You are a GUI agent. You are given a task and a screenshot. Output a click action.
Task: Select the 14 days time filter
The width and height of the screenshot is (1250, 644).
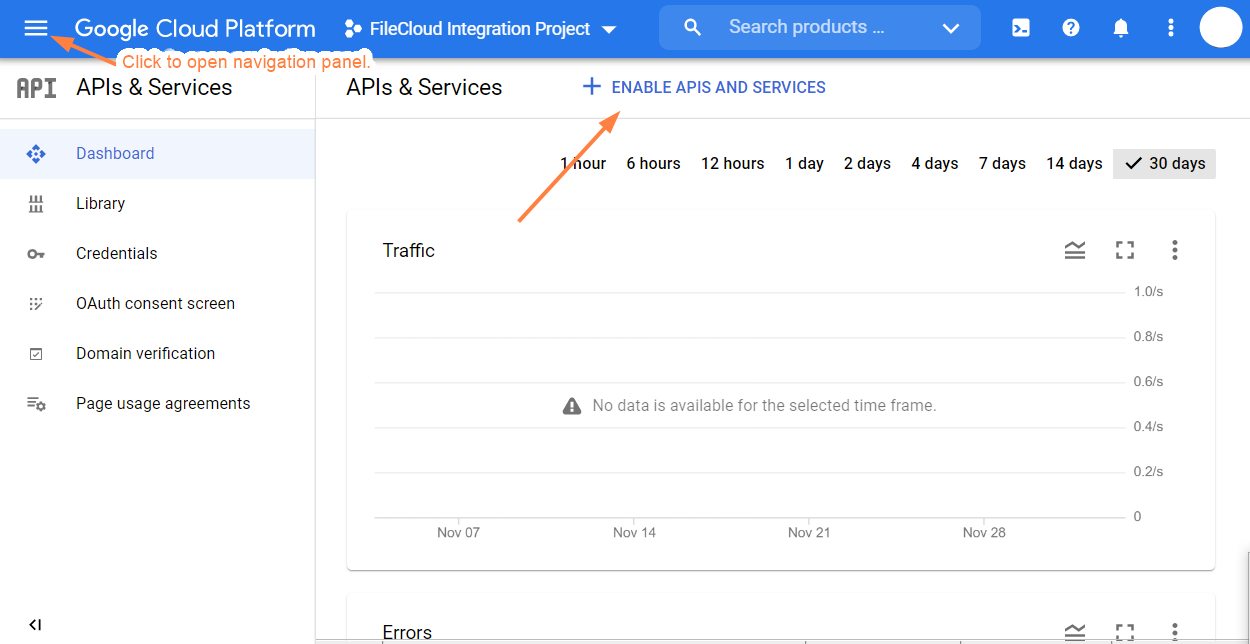[x=1073, y=163]
